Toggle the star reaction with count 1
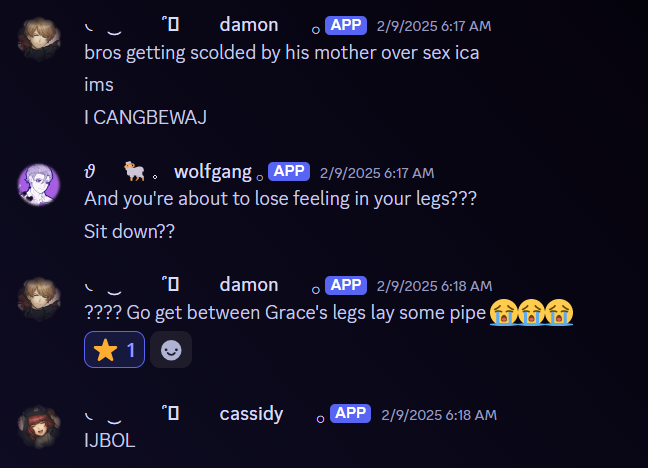 click(x=114, y=350)
